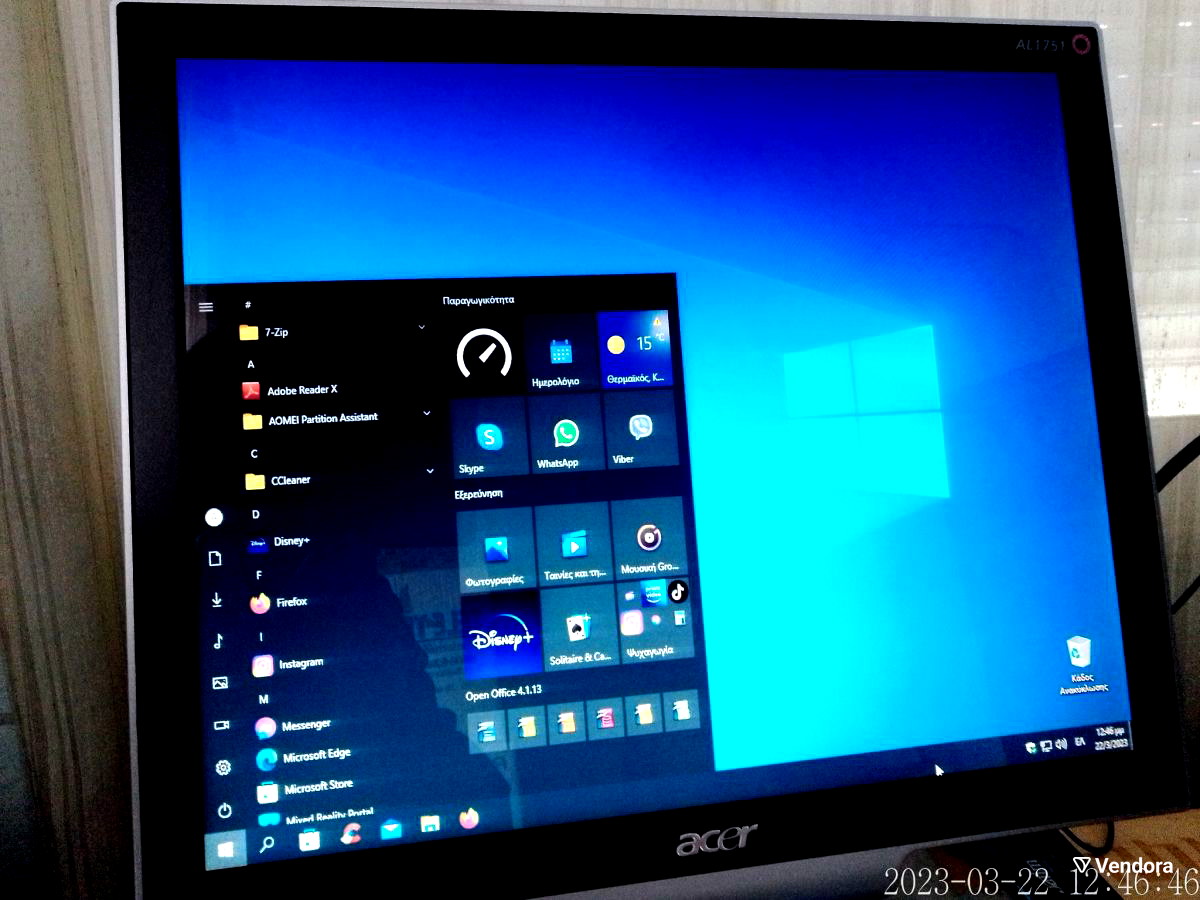This screenshot has width=1200, height=900.
Task: Click the Open Office 4.1.13 group title
Action: pyautogui.click(x=503, y=691)
